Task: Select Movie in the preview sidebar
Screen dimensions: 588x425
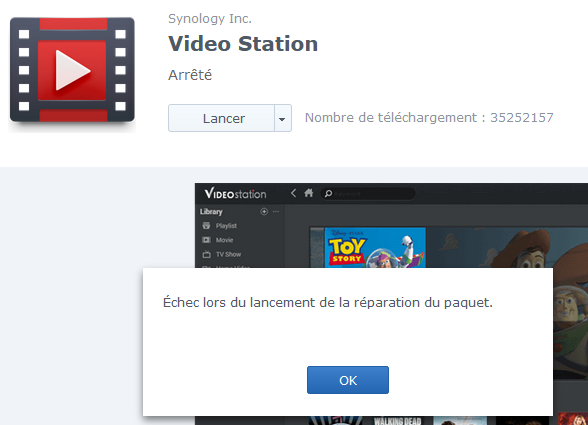Action: coord(224,240)
